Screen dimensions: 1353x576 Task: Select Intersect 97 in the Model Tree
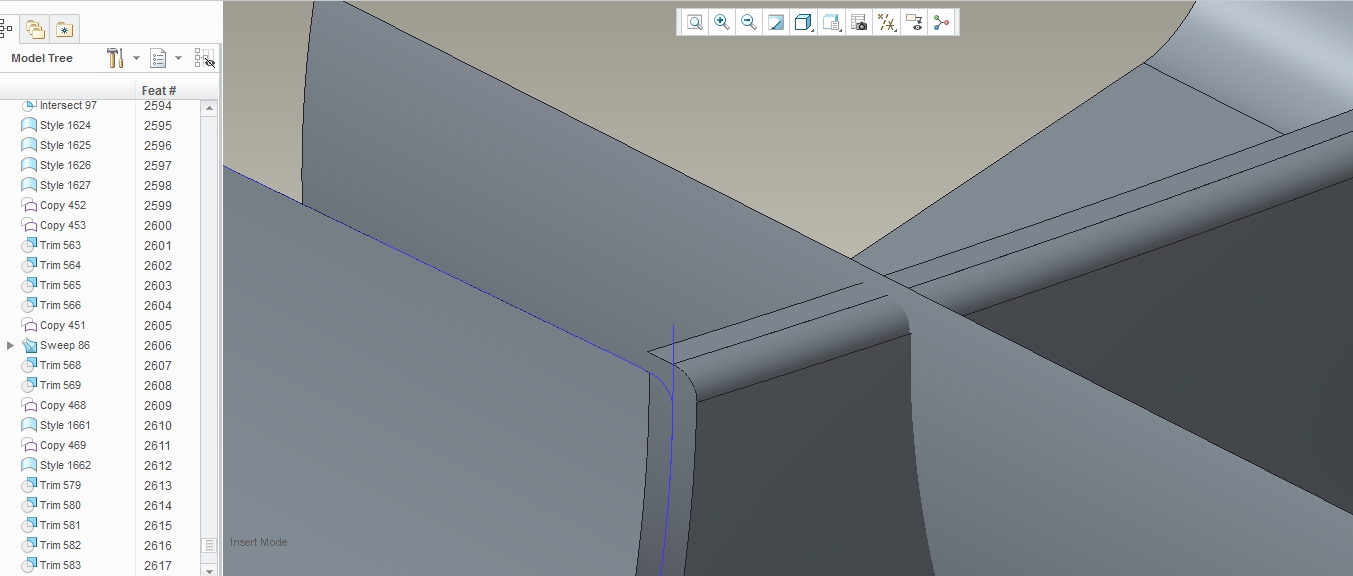68,105
